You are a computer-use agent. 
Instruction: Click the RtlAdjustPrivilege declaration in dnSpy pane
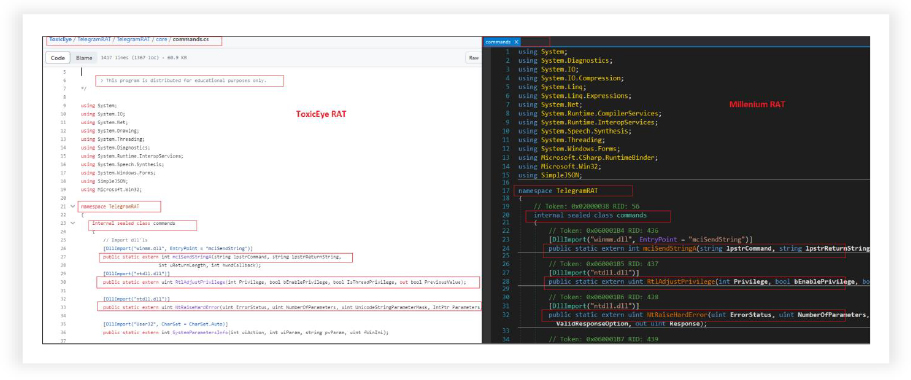[x=709, y=282]
